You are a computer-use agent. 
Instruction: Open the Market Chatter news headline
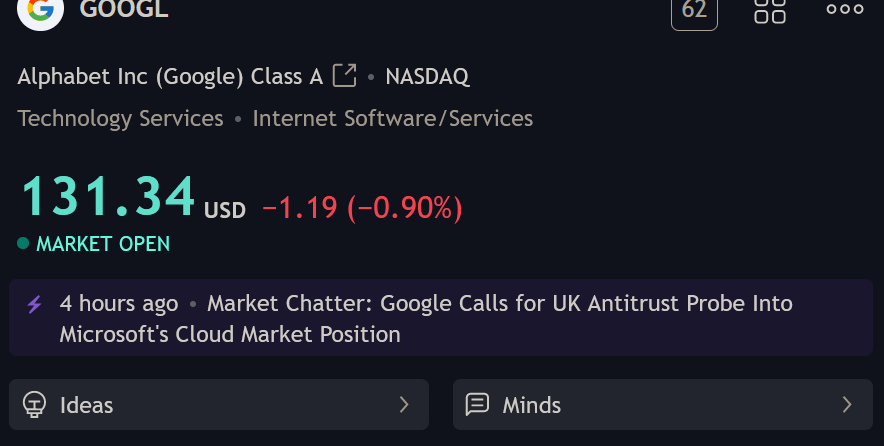[x=426, y=319]
